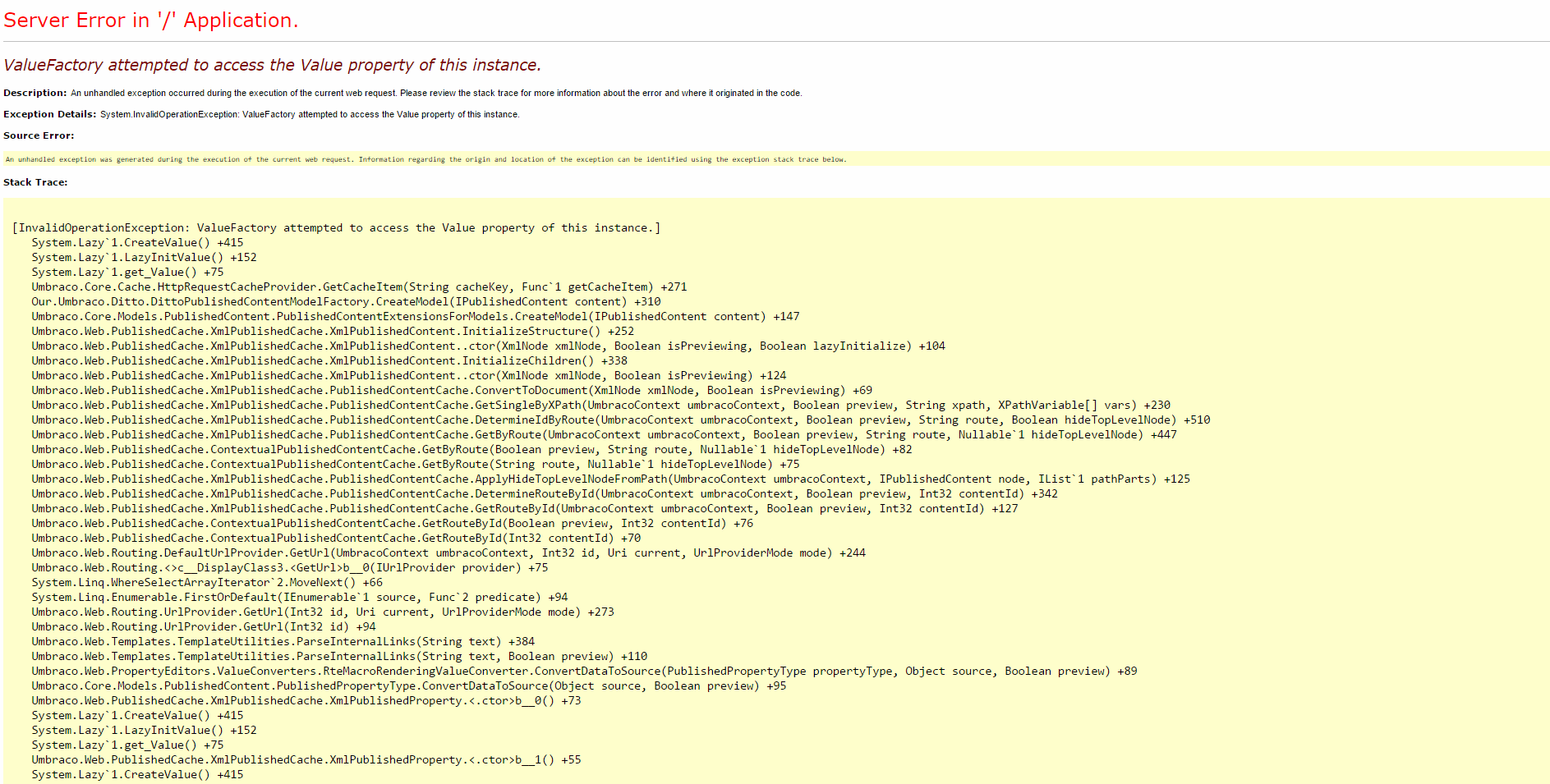1550x784 pixels.
Task: Click the 'PublishedContentCache.ConvertToDocument' trace line
Action: tap(452, 391)
